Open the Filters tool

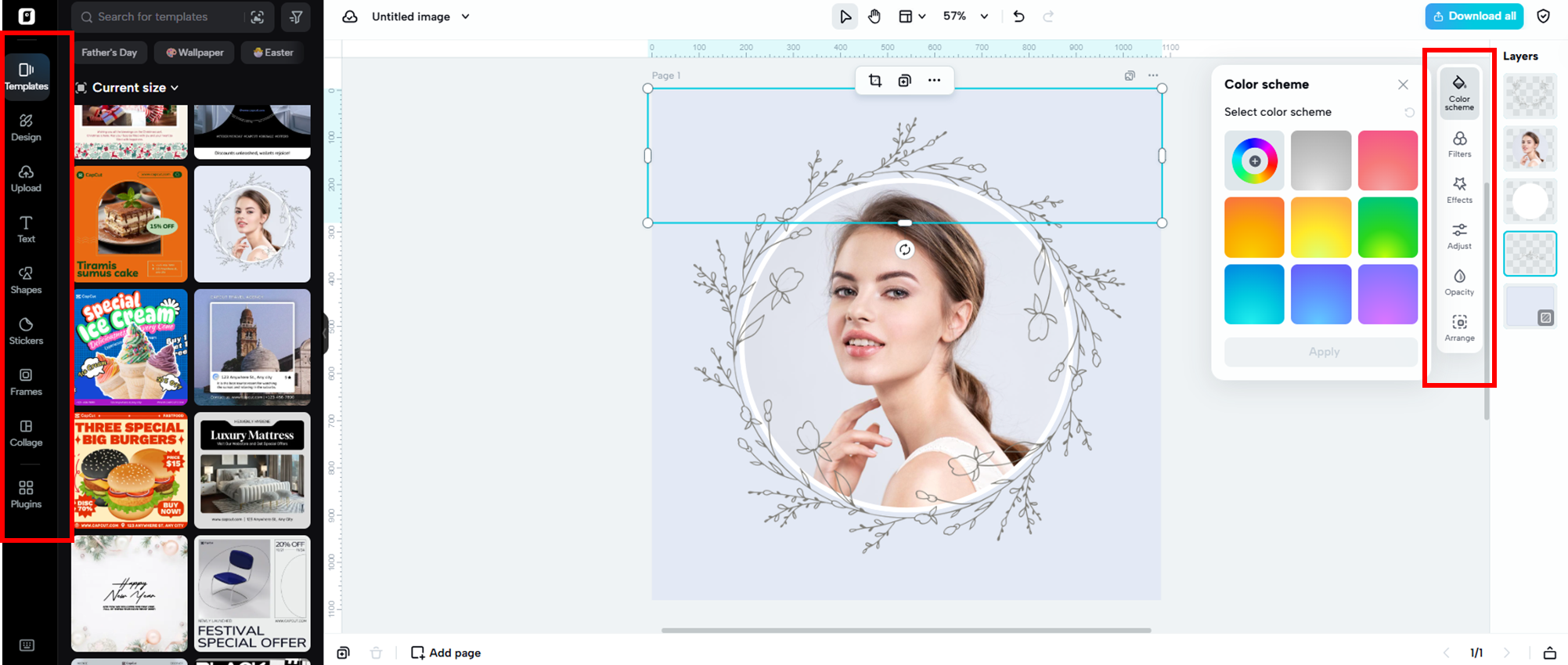pyautogui.click(x=1459, y=145)
